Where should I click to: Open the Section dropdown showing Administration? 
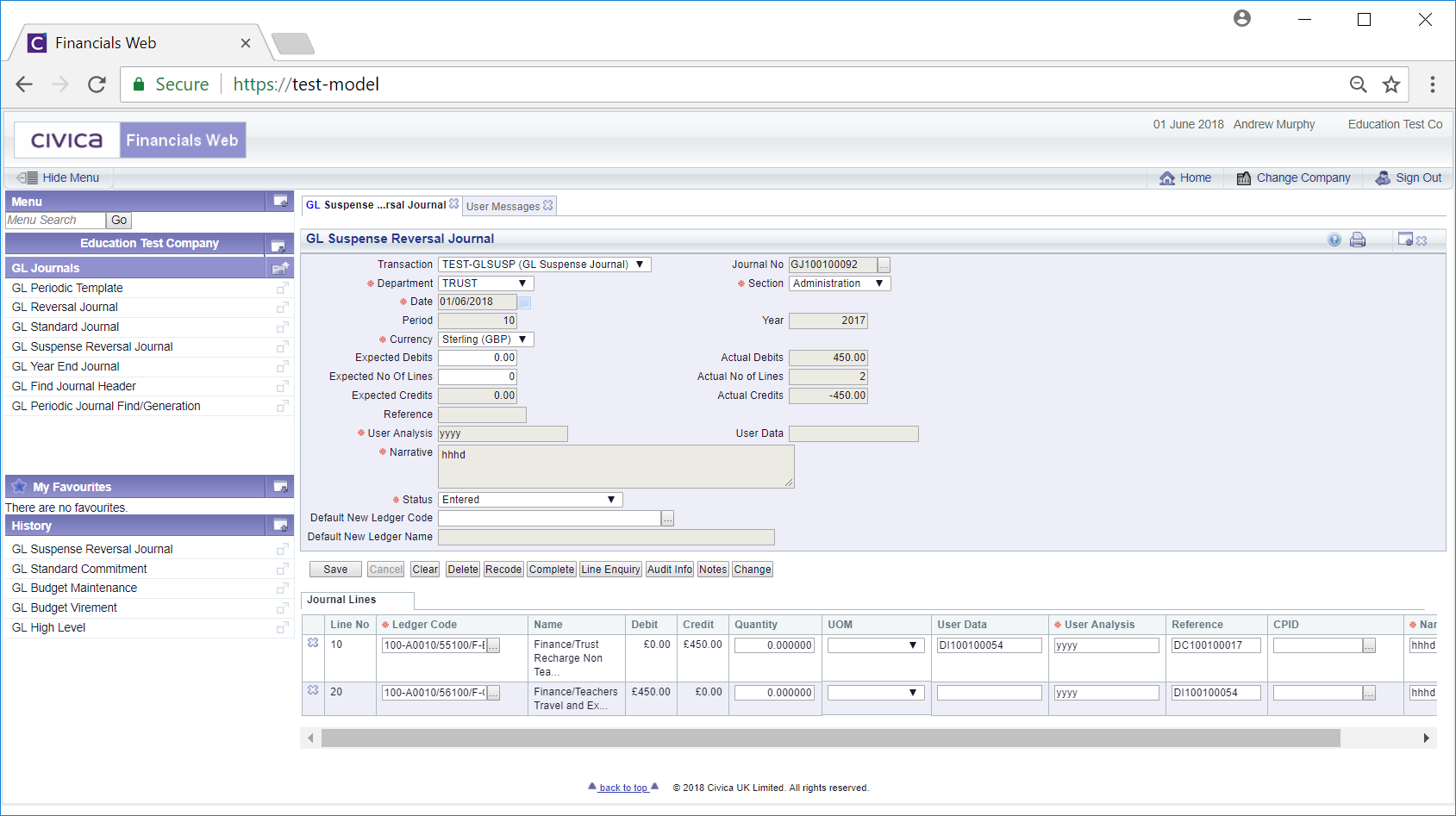(x=840, y=283)
